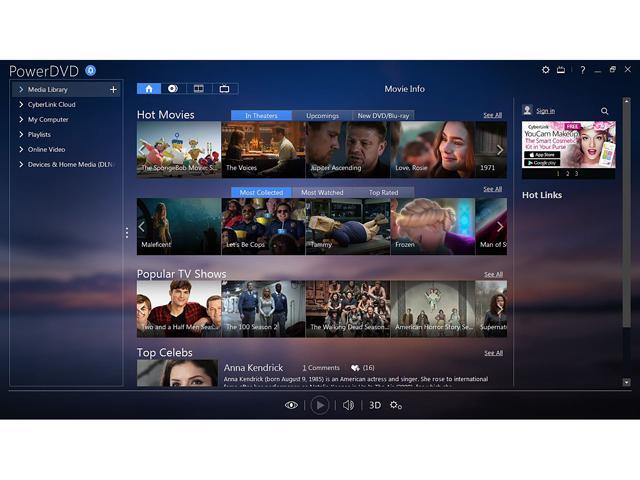Show next Most Collected movies with right arrow

coord(500,227)
